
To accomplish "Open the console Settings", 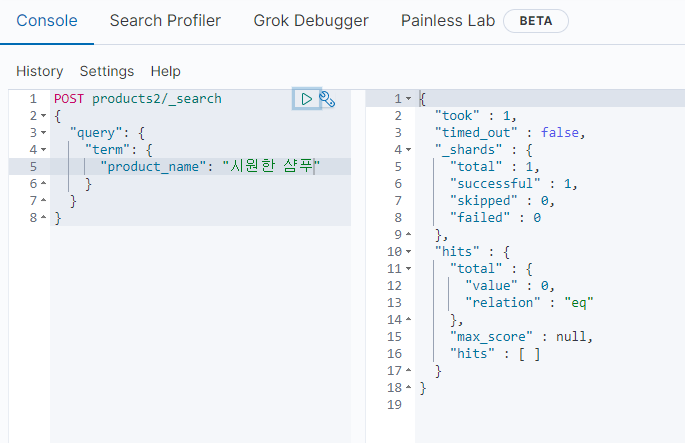I will [106, 71].
